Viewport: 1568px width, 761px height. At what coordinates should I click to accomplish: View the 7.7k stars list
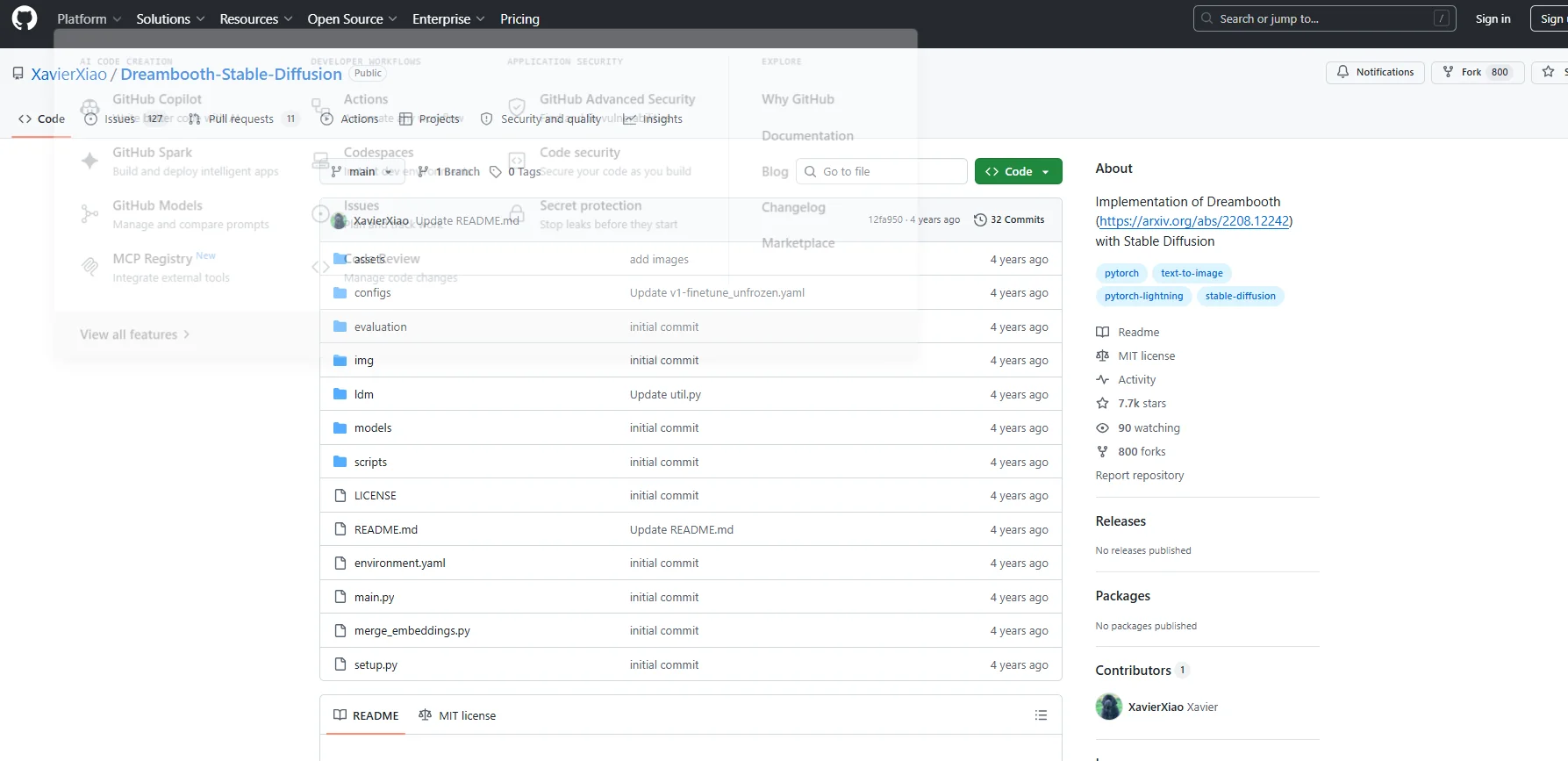click(1141, 404)
